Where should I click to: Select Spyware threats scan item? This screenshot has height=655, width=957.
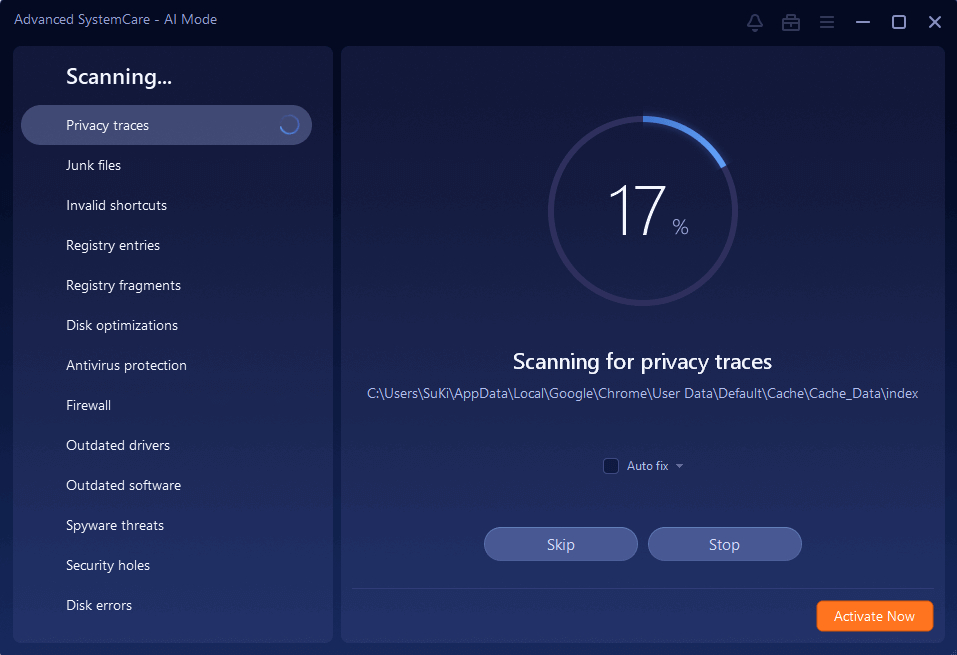click(115, 526)
